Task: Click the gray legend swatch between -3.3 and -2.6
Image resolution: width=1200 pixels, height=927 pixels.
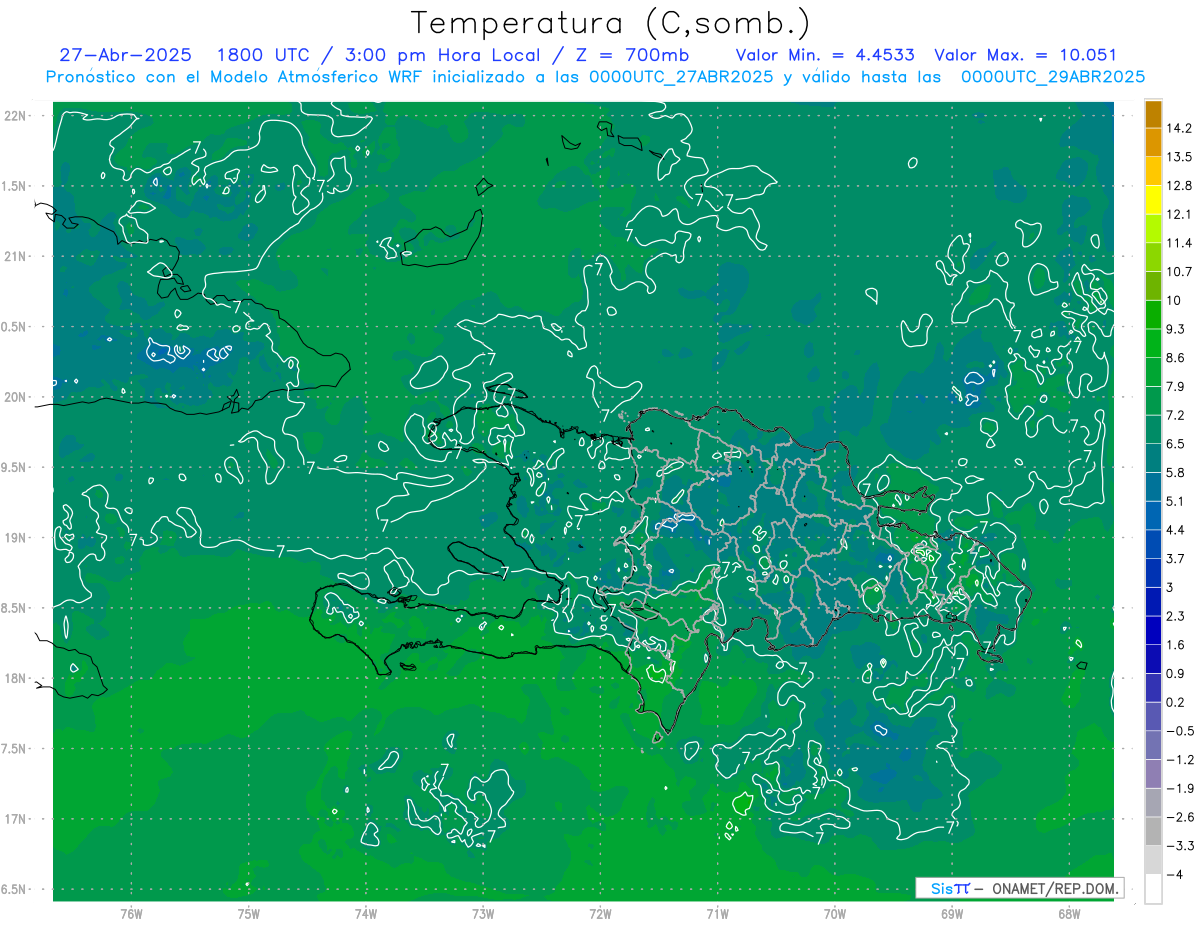Action: pyautogui.click(x=1153, y=832)
